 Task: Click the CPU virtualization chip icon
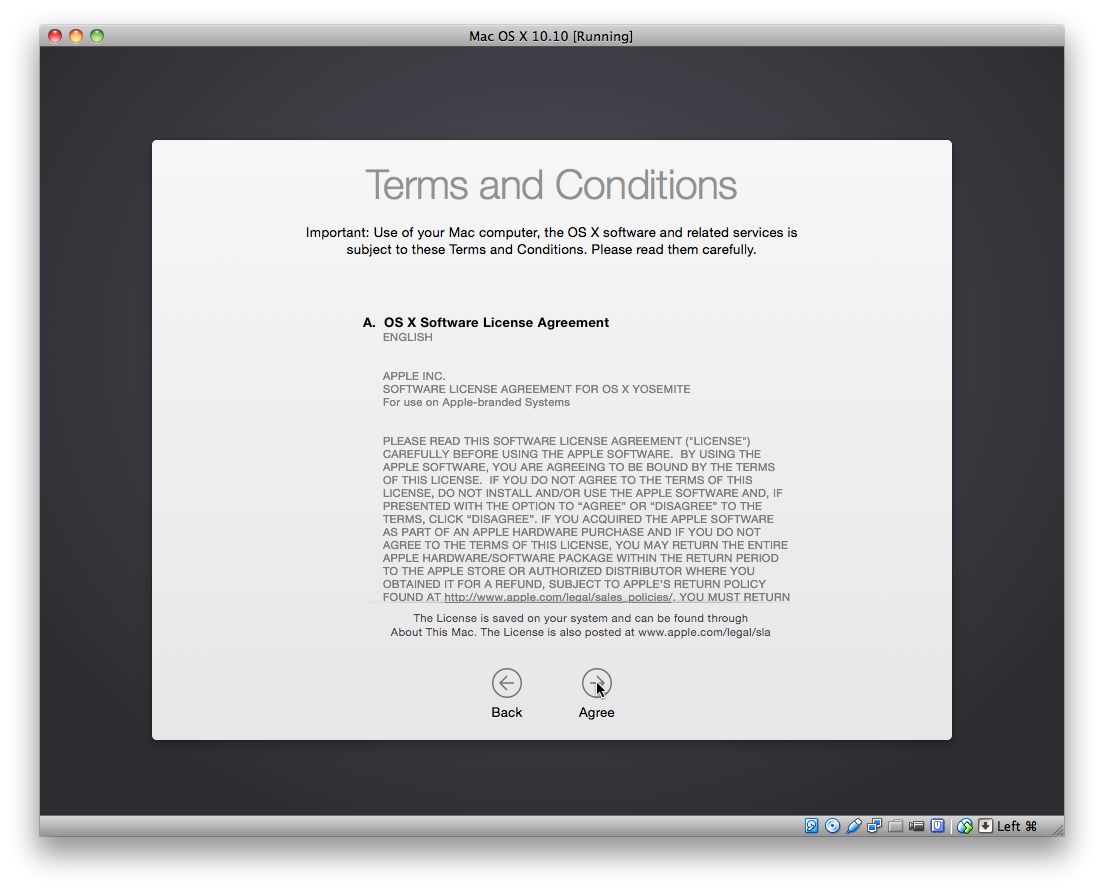(x=937, y=826)
